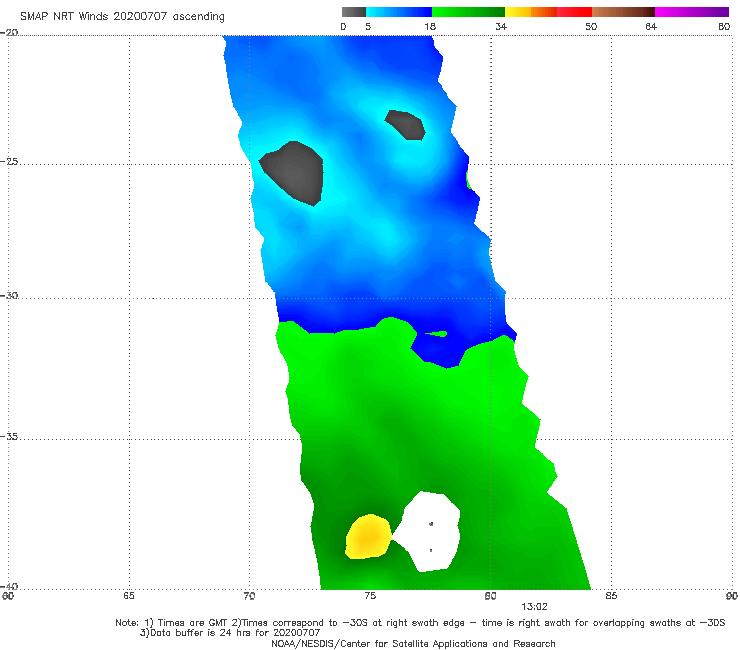This screenshot has height=650, width=740.
Task: Click the longitude label 85
Action: (x=611, y=596)
